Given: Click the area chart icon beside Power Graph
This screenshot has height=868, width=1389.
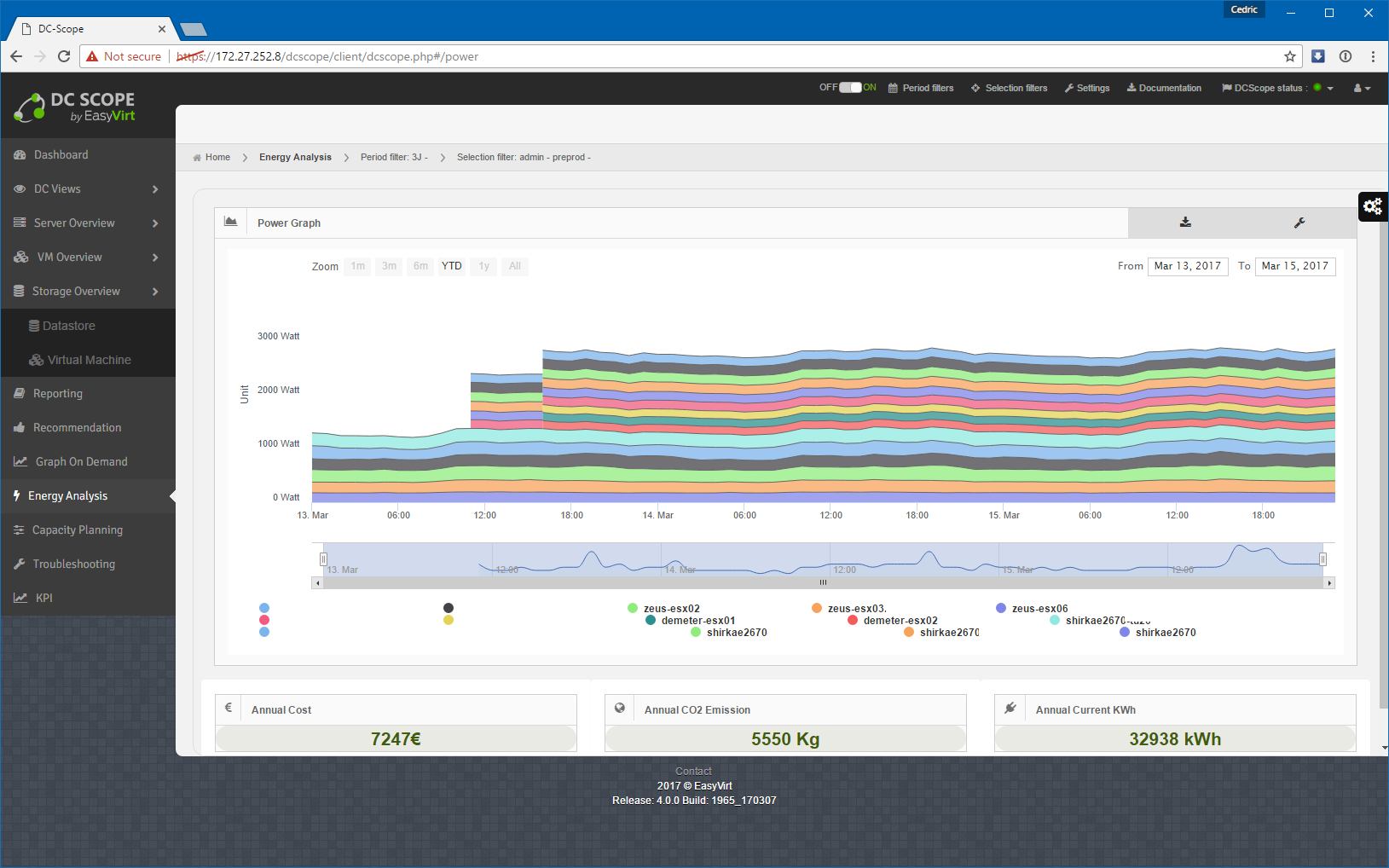Looking at the screenshot, I should pos(230,222).
